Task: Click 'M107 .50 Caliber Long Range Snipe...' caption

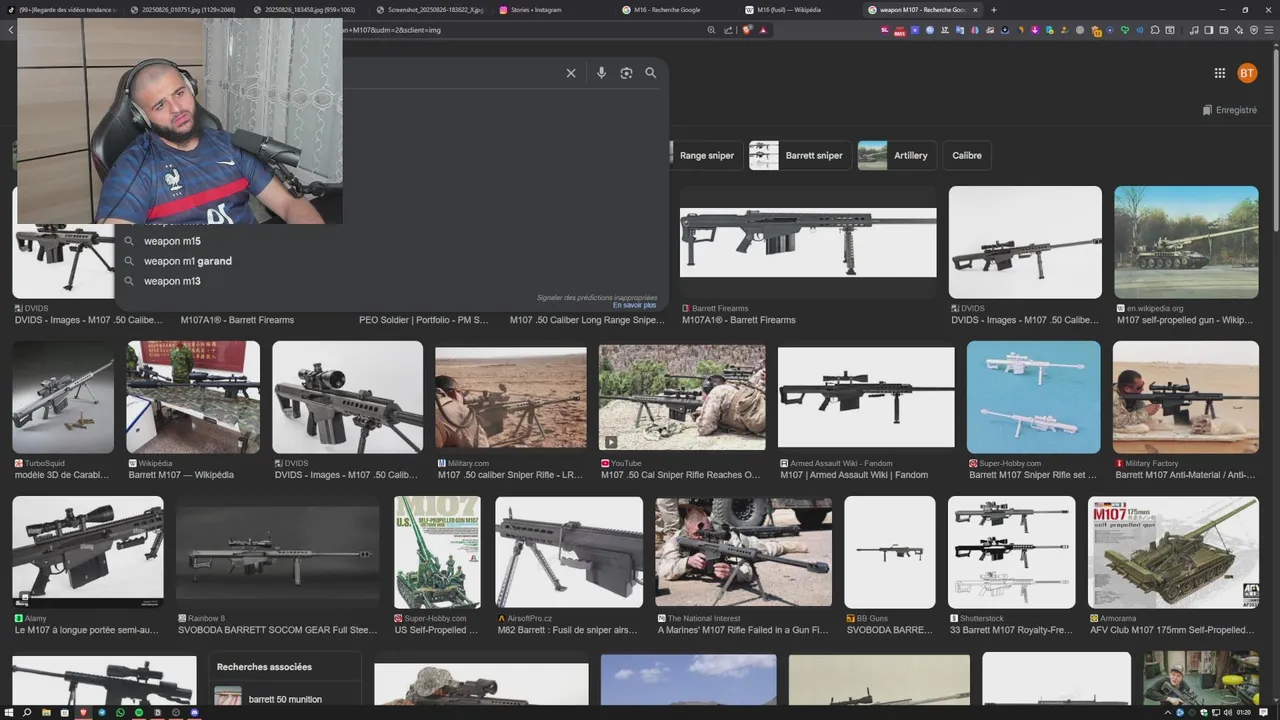Action: (587, 320)
